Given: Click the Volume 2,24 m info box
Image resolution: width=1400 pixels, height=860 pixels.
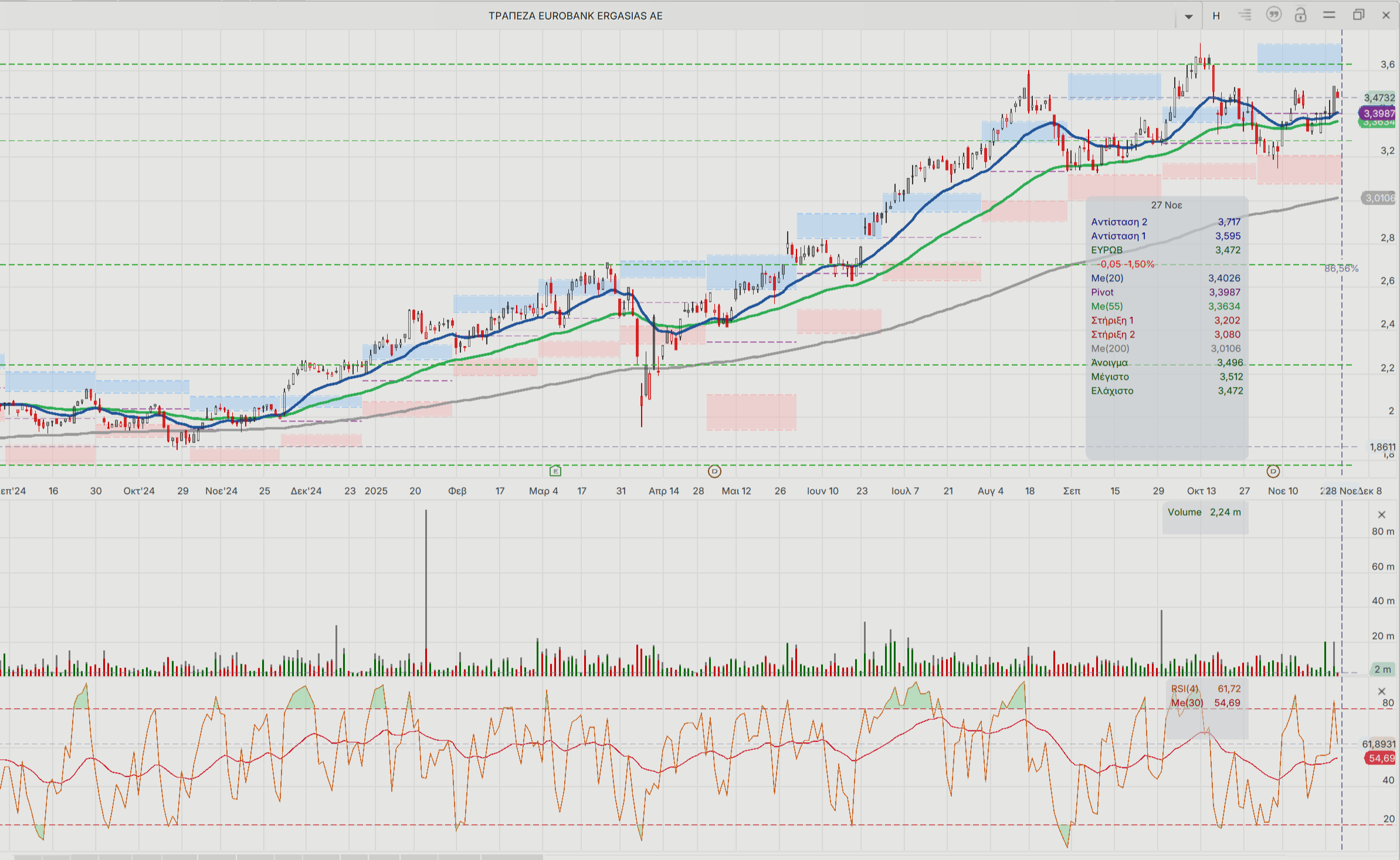Looking at the screenshot, I should 1204,512.
